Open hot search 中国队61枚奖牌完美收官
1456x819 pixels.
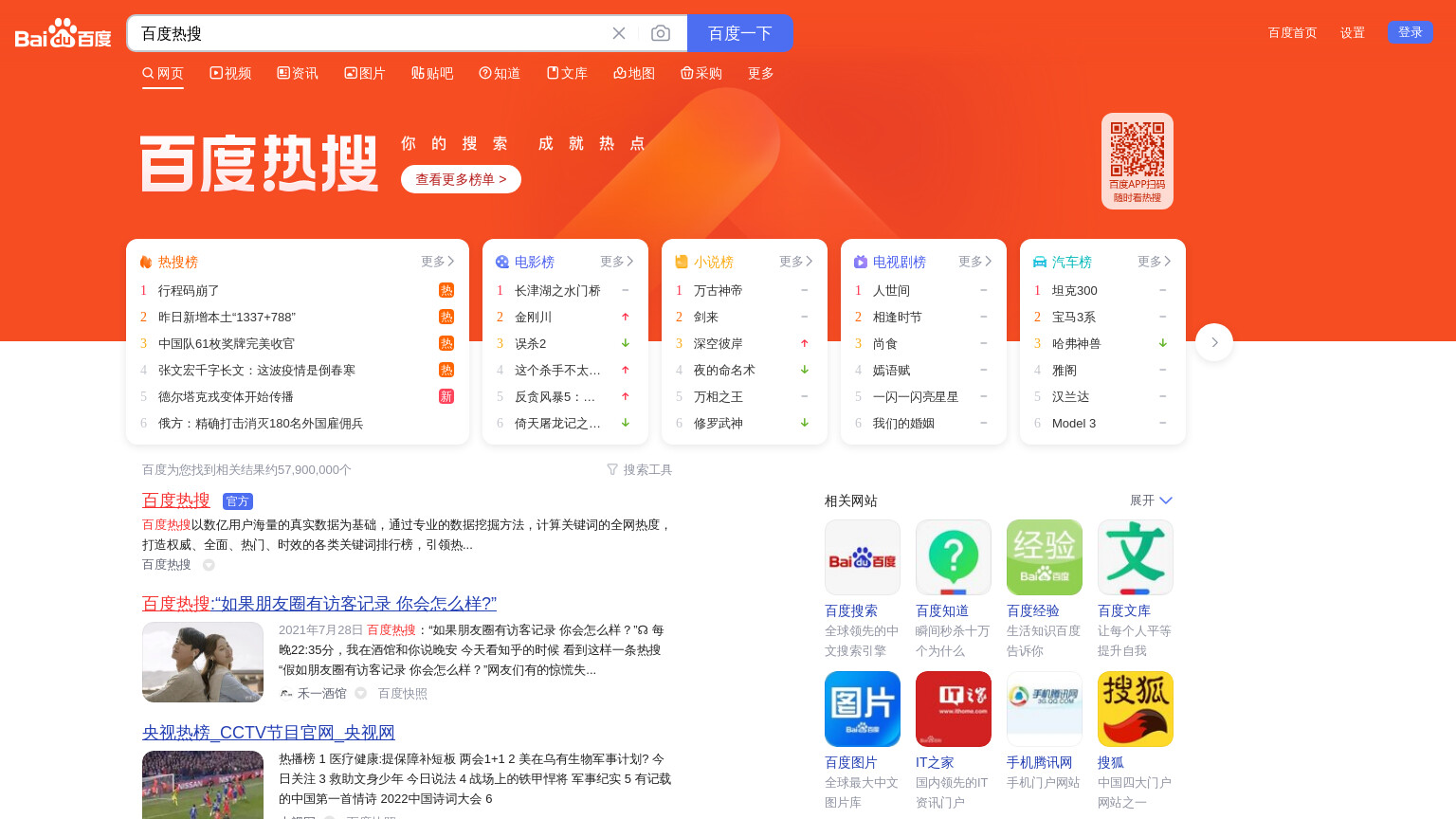tap(227, 343)
